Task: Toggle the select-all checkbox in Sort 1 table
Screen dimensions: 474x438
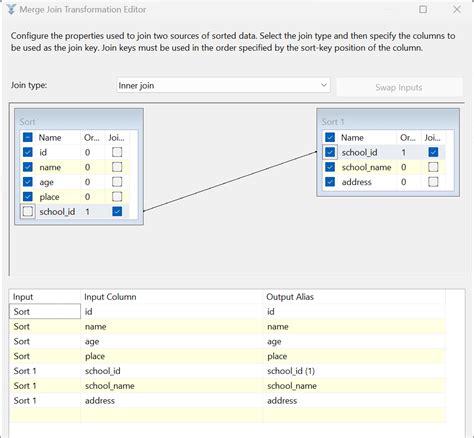Action: pos(330,137)
